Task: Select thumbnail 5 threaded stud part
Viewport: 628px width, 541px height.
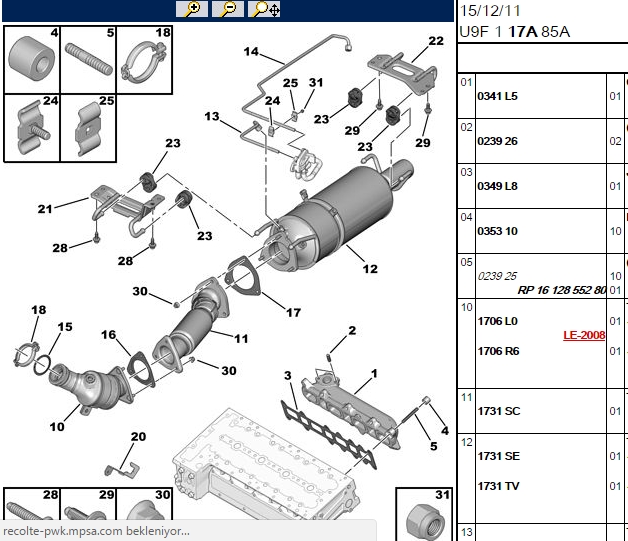Action: tap(88, 60)
